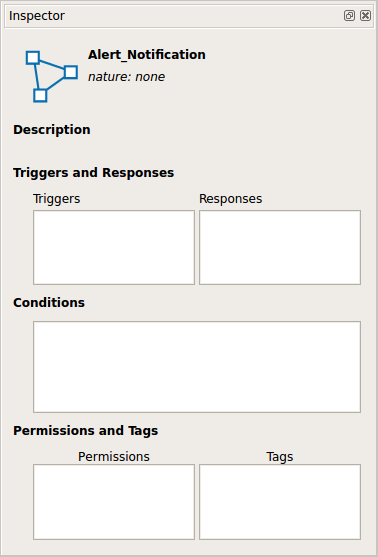Viewport: 378px width, 557px height.
Task: Click the Conditions section heading
Action: tap(49, 303)
